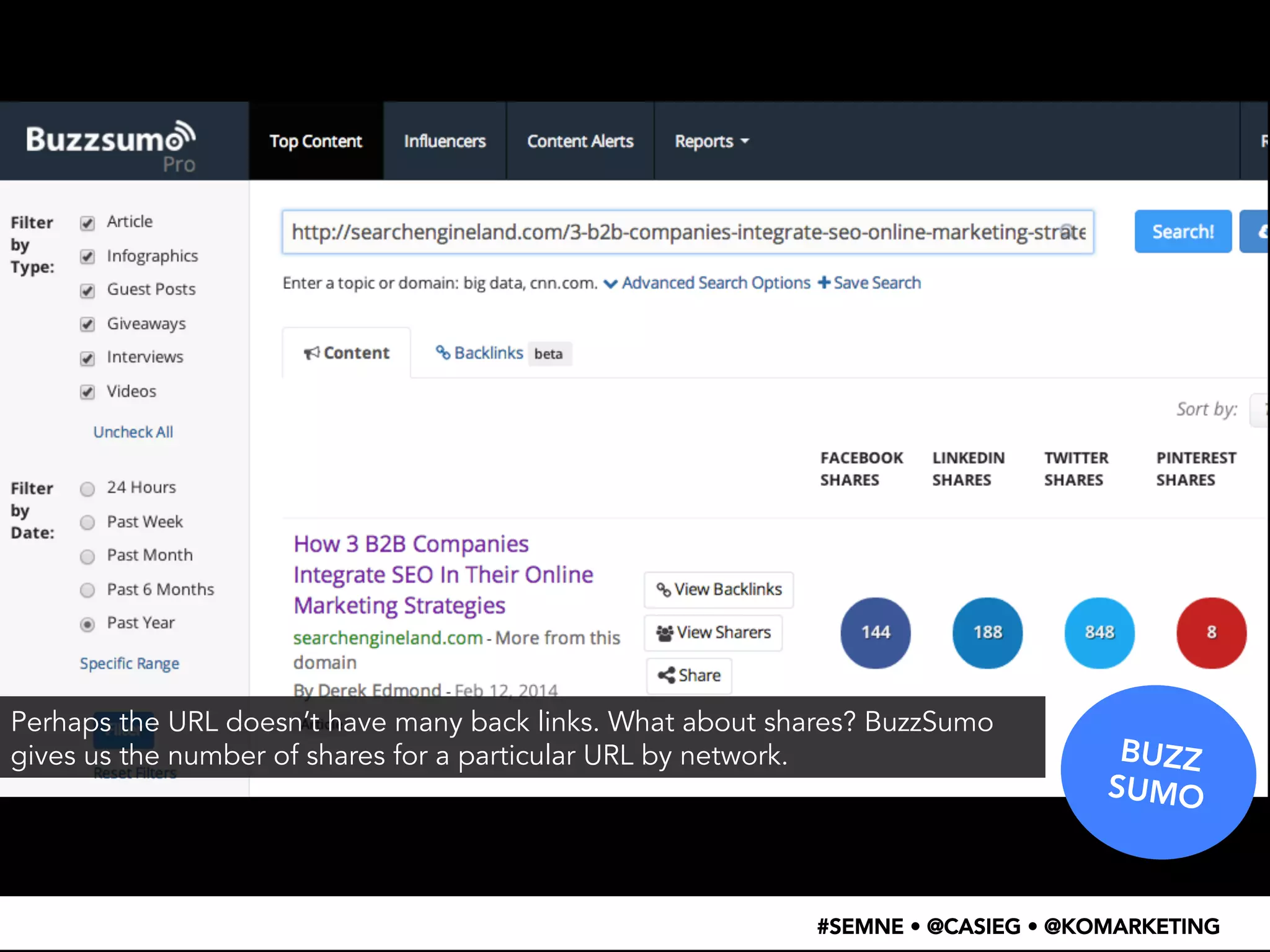Select the Past 6 Months filter
1270x952 pixels.
[87, 590]
